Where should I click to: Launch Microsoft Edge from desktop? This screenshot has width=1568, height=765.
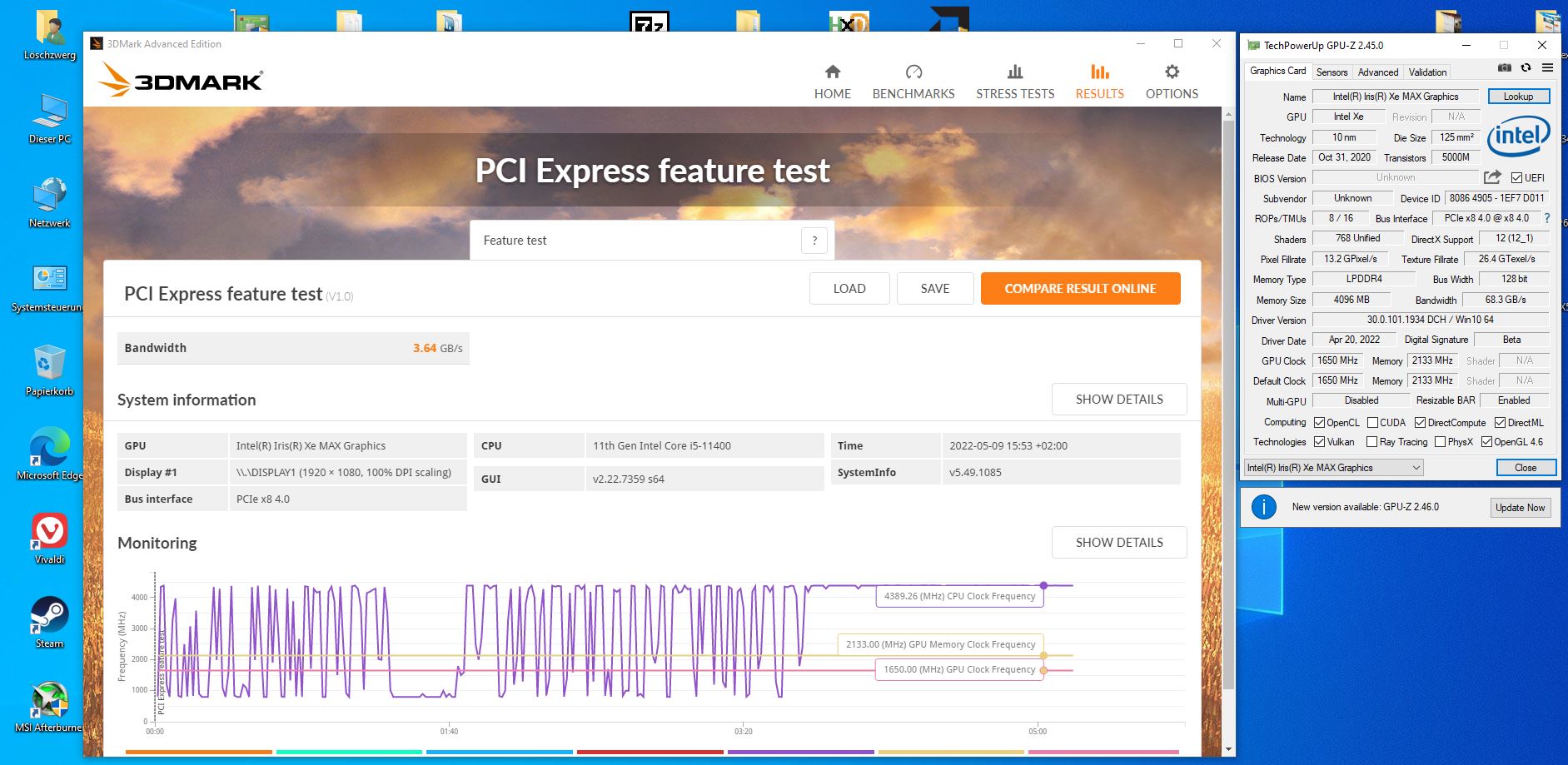coord(49,455)
